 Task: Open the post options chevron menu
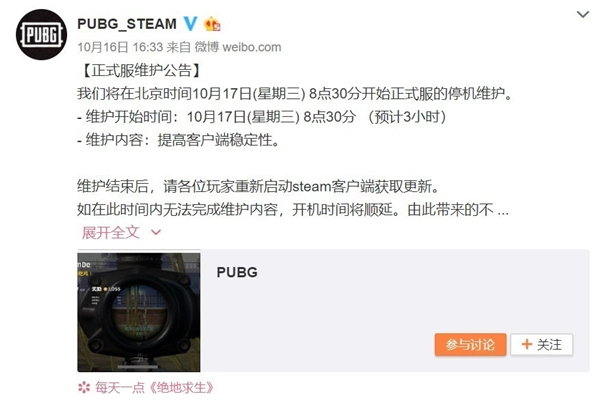tap(582, 15)
